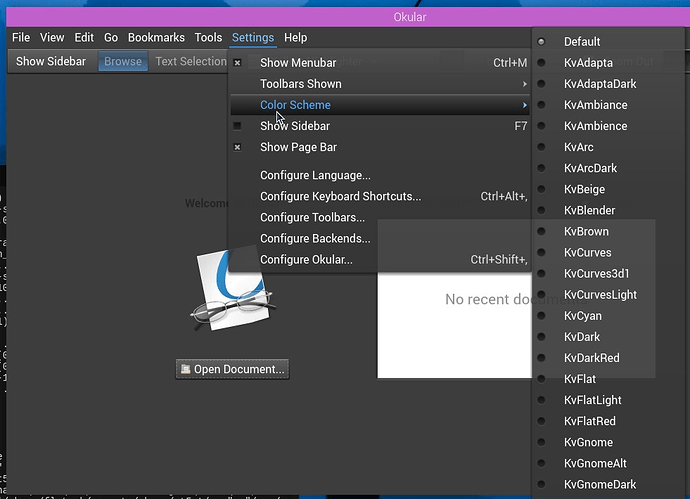Expand the Toolbars Shown submenu
Viewport: 690px width, 499px height.
(x=380, y=84)
